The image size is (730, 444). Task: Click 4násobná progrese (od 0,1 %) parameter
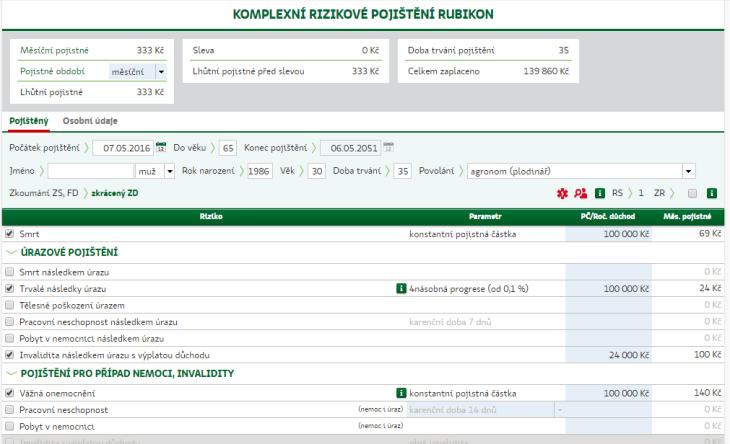468,289
